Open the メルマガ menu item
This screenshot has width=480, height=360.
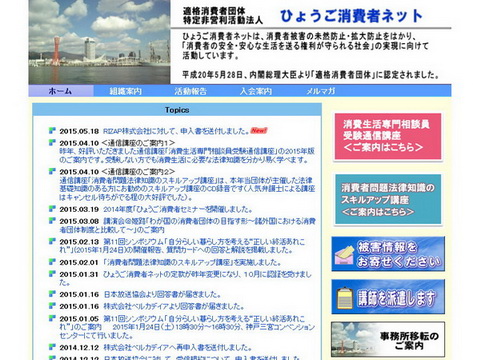coord(321,91)
